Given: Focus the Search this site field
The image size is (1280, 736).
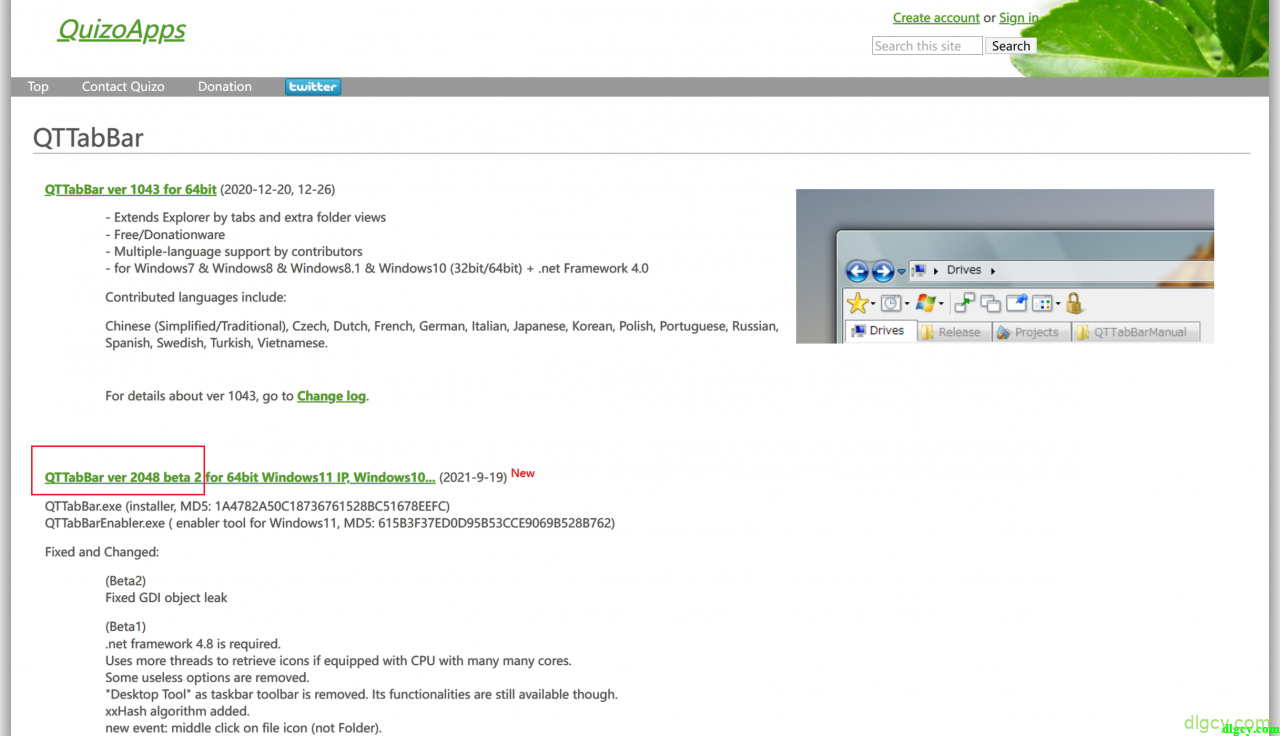Looking at the screenshot, I should [x=926, y=46].
